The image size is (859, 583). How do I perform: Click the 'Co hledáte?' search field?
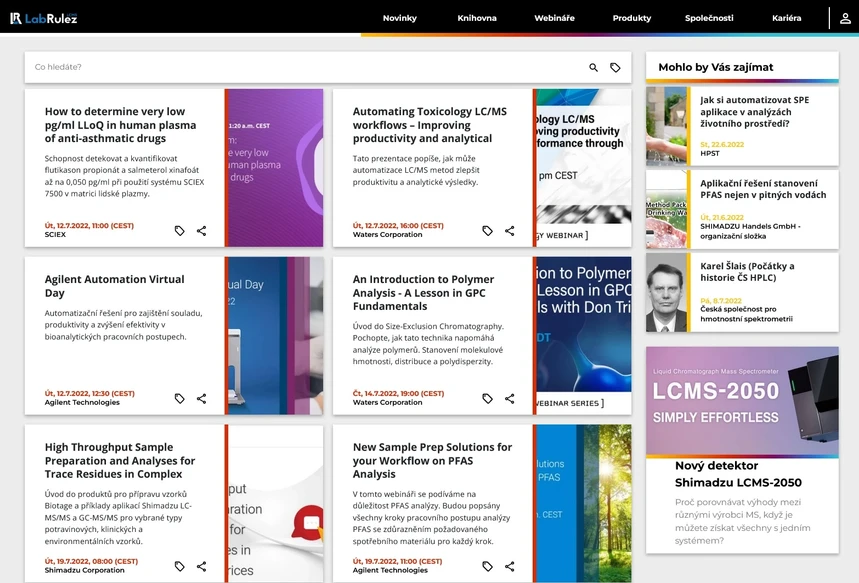(x=307, y=67)
